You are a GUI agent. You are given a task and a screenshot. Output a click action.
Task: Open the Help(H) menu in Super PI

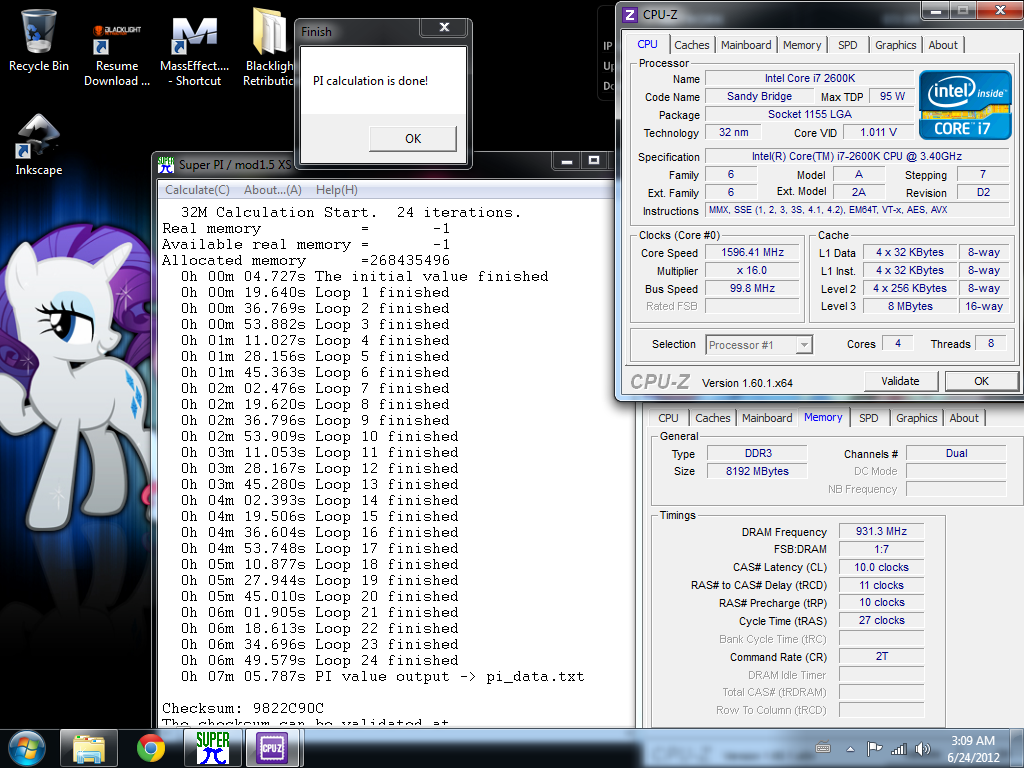click(336, 190)
